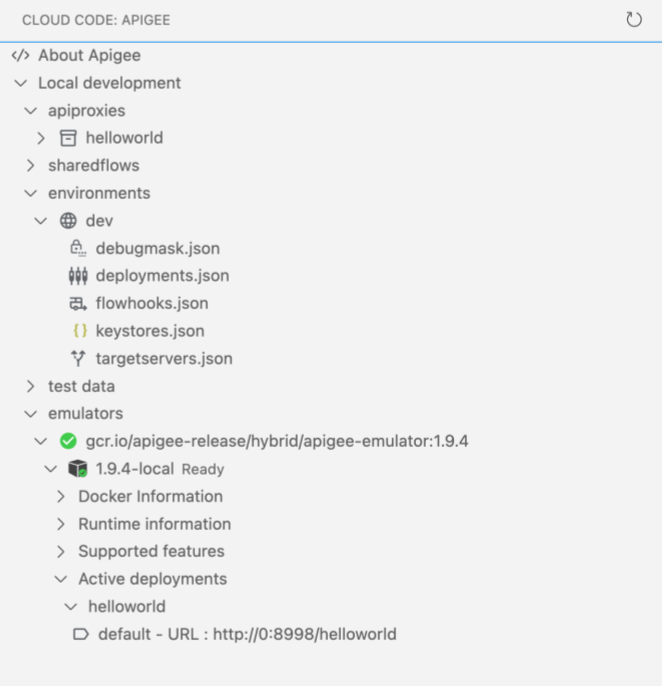Click the flowhooks.json file icon
Image resolution: width=663 pixels, height=686 pixels.
pyautogui.click(x=79, y=303)
